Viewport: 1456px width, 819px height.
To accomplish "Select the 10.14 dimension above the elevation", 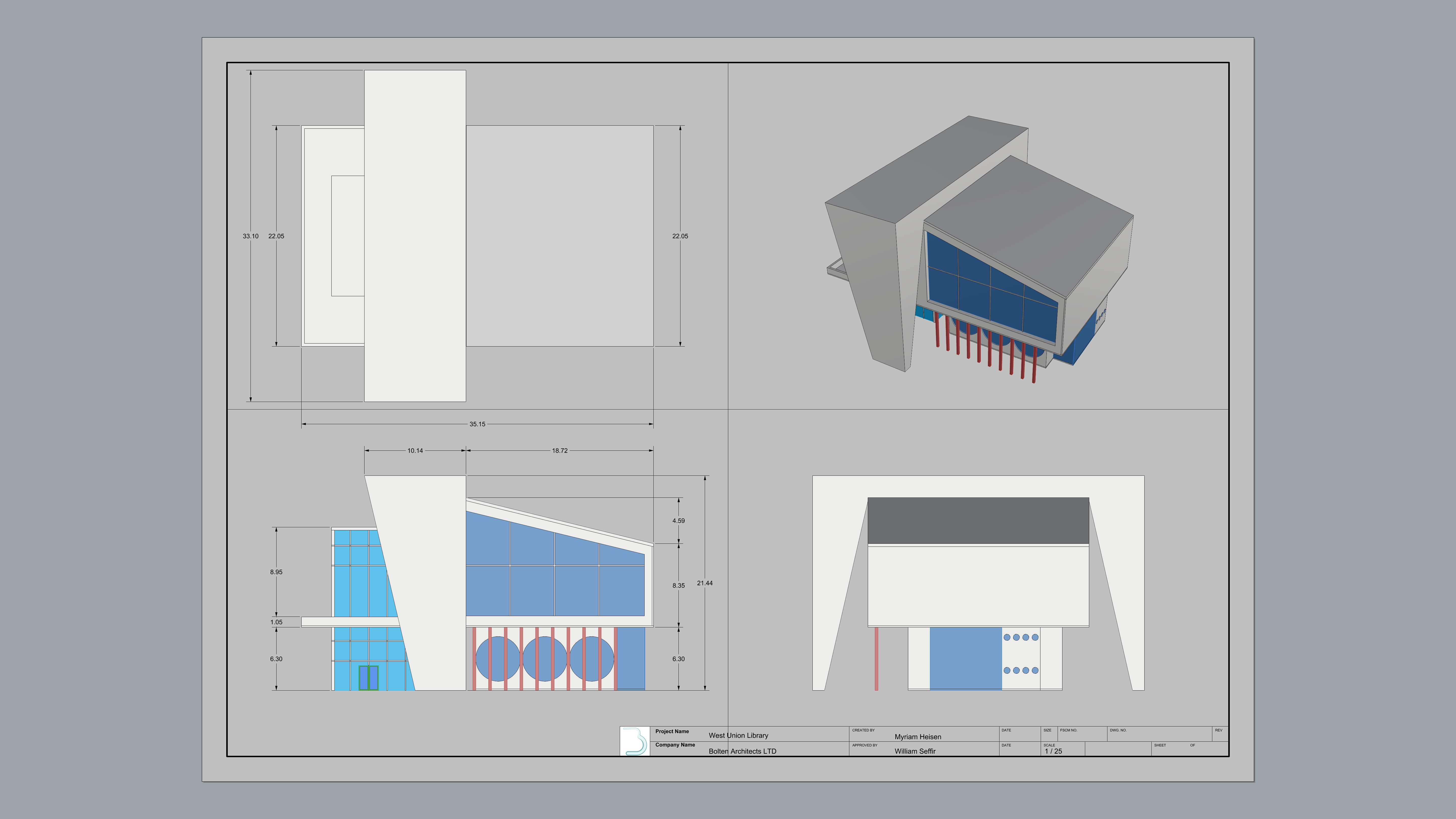I will point(415,450).
